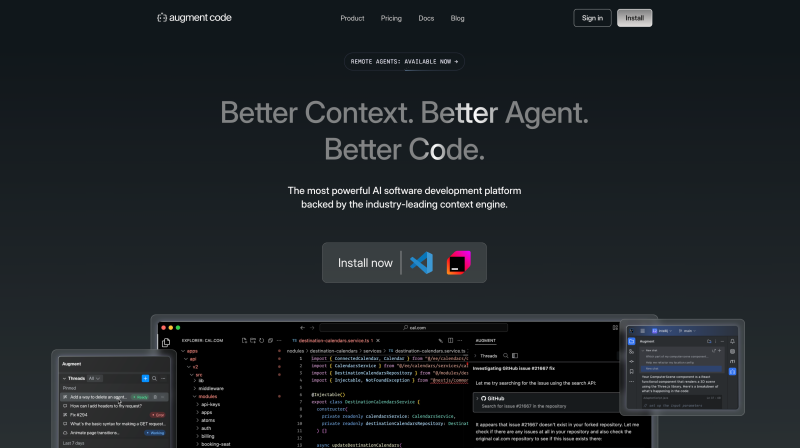The image size is (800, 448).
Task: Select the AUGMENT panel tab
Action: click(485, 341)
